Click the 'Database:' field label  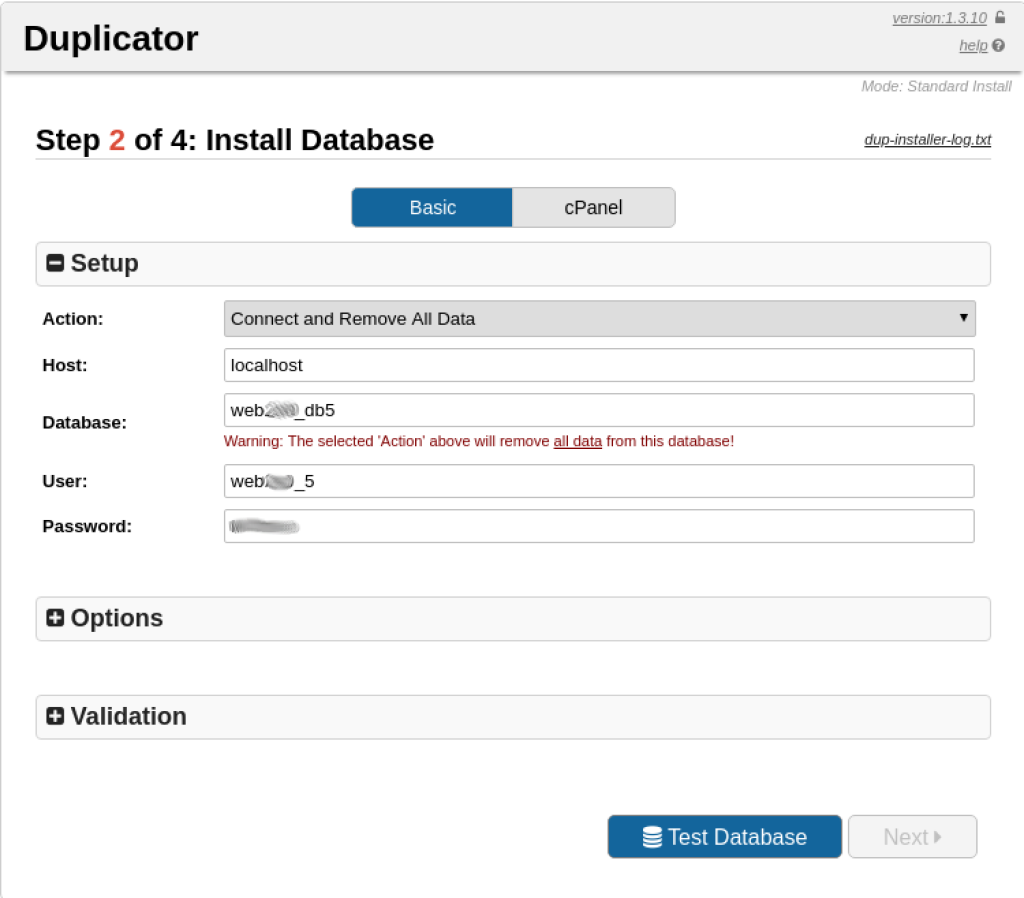point(85,423)
